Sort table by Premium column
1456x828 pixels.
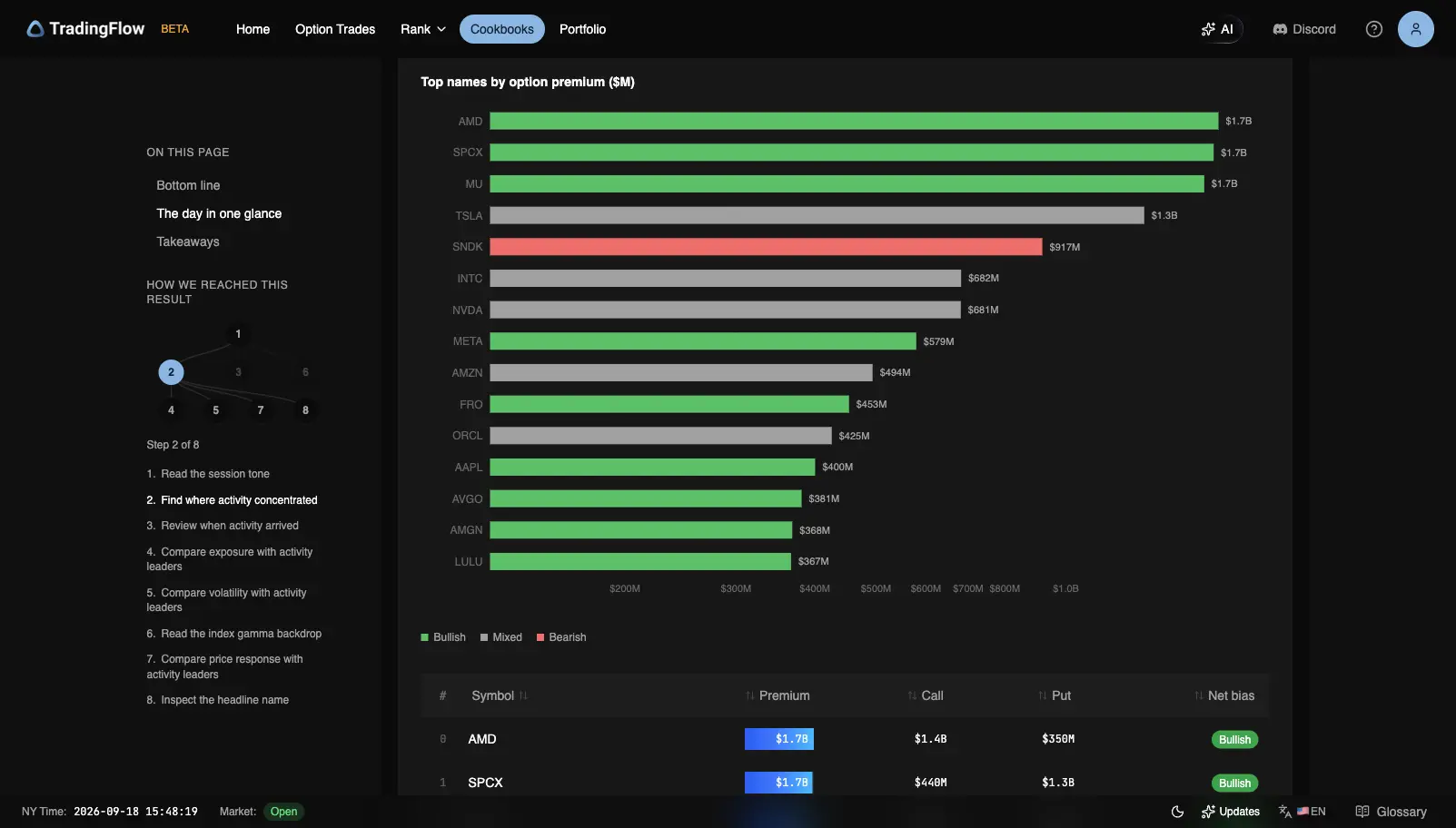(x=778, y=695)
